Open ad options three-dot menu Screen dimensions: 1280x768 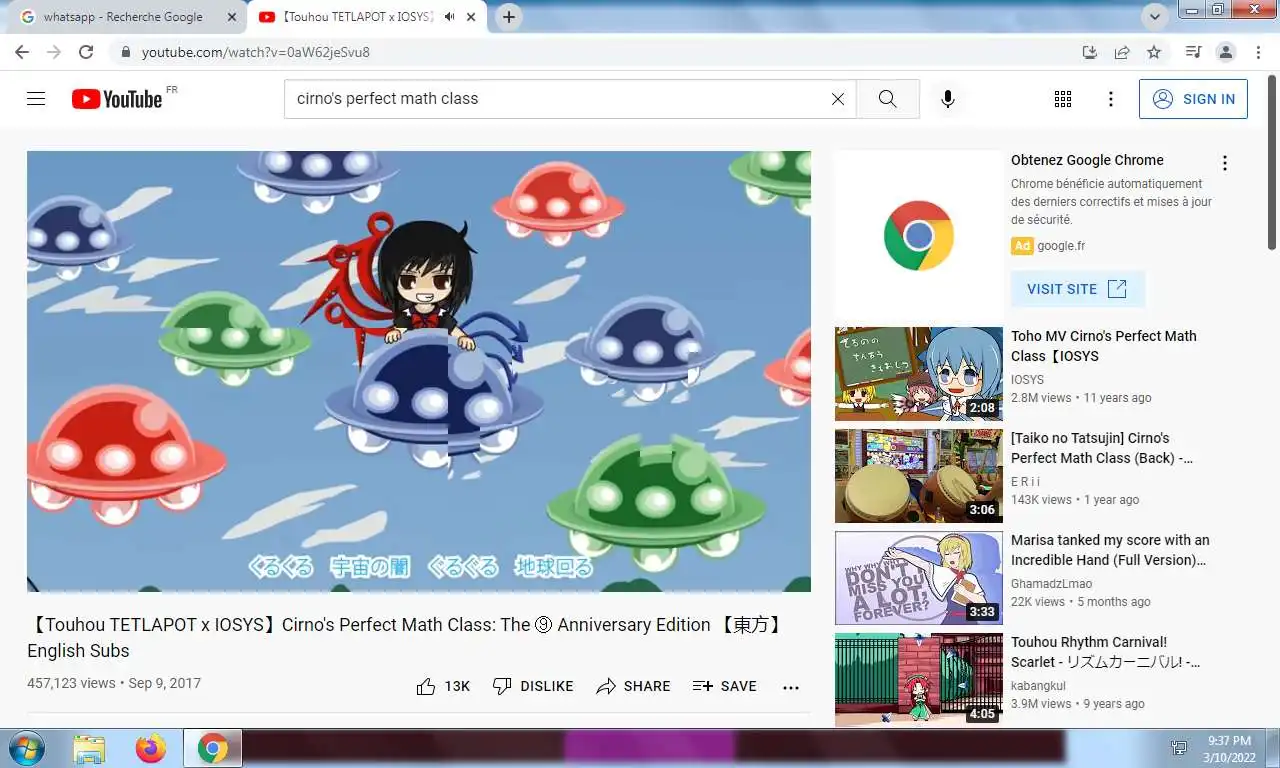1224,163
